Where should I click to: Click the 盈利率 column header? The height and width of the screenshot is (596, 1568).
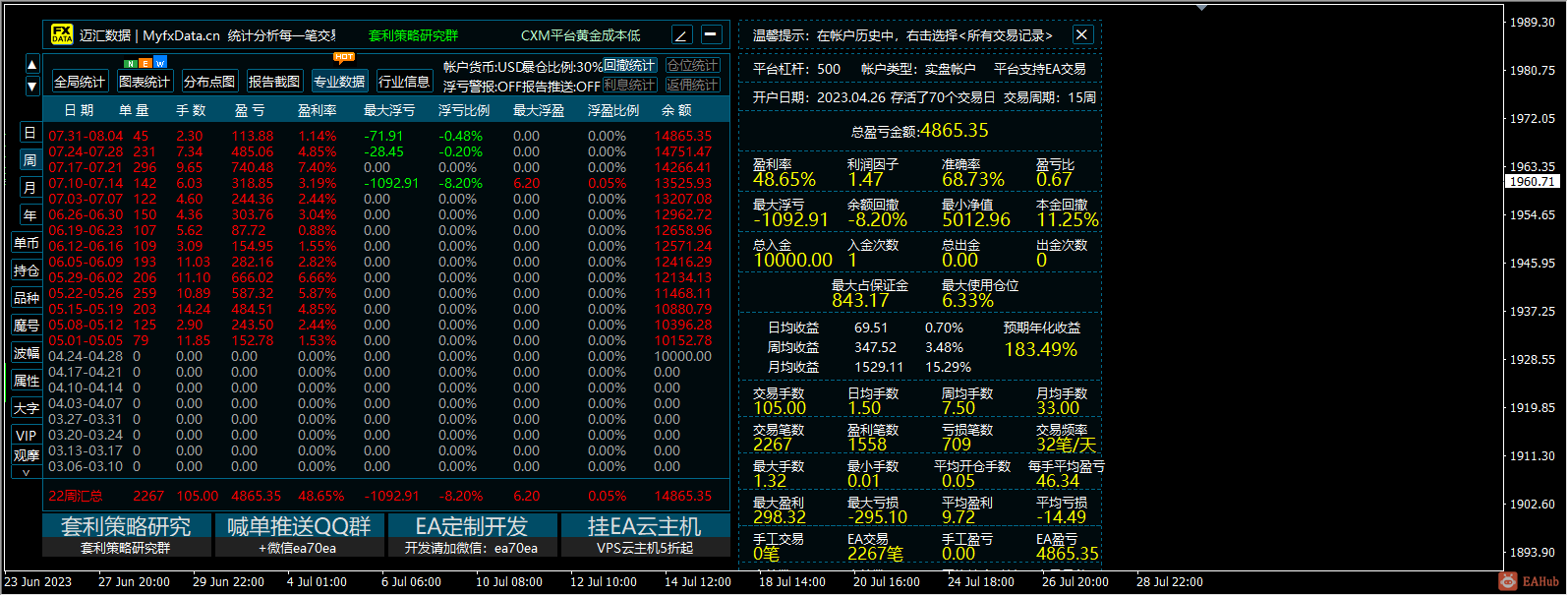coord(318,110)
